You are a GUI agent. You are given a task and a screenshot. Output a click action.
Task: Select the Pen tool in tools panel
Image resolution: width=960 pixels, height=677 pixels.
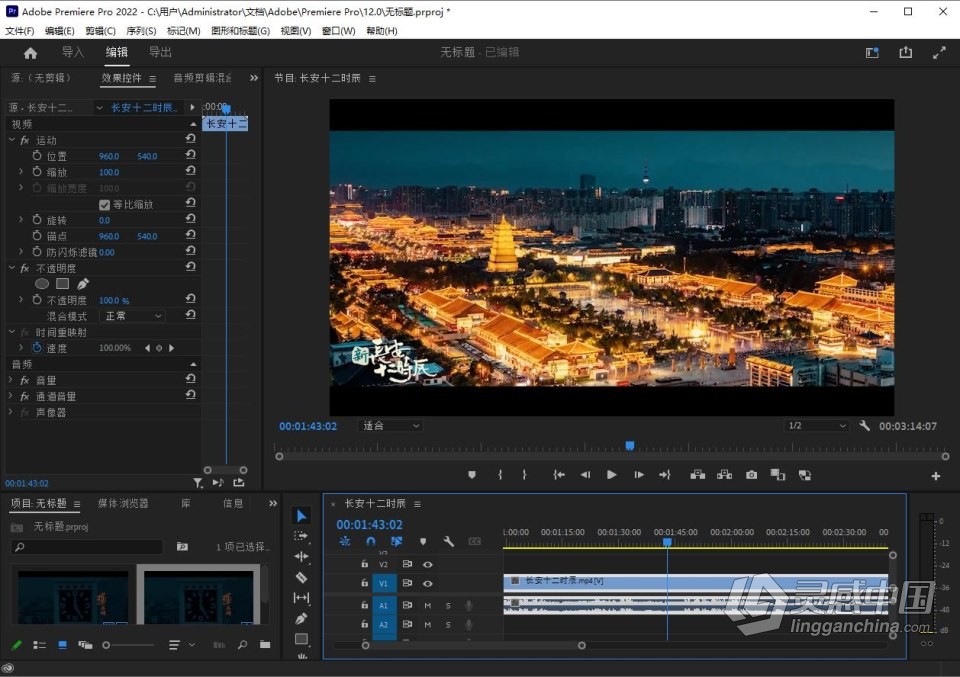301,619
